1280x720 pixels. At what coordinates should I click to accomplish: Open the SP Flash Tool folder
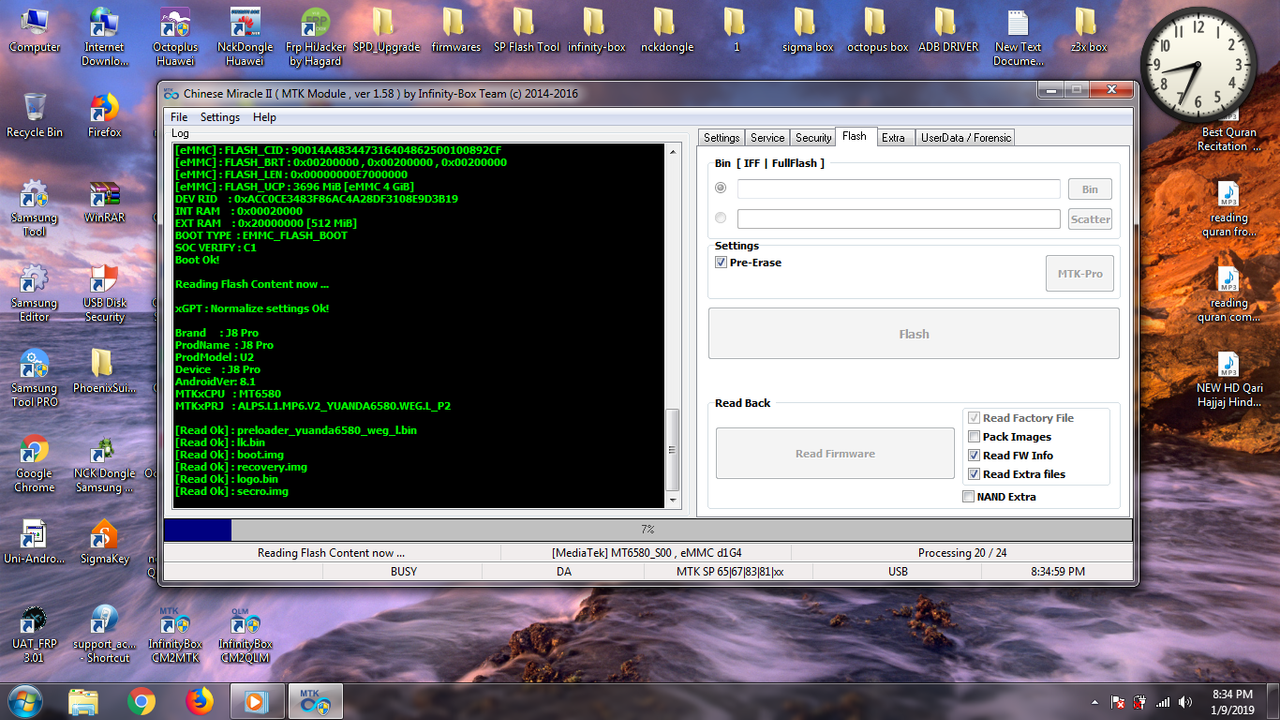point(526,31)
